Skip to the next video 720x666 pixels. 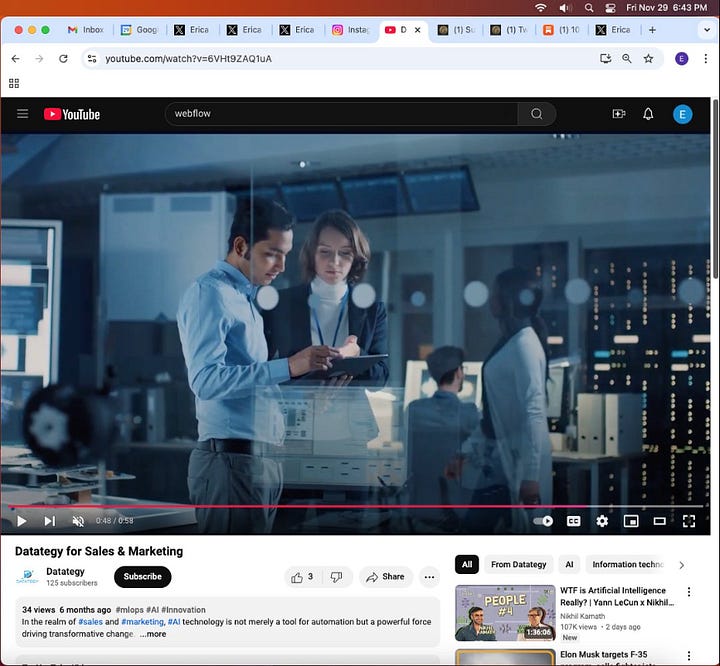coord(50,521)
